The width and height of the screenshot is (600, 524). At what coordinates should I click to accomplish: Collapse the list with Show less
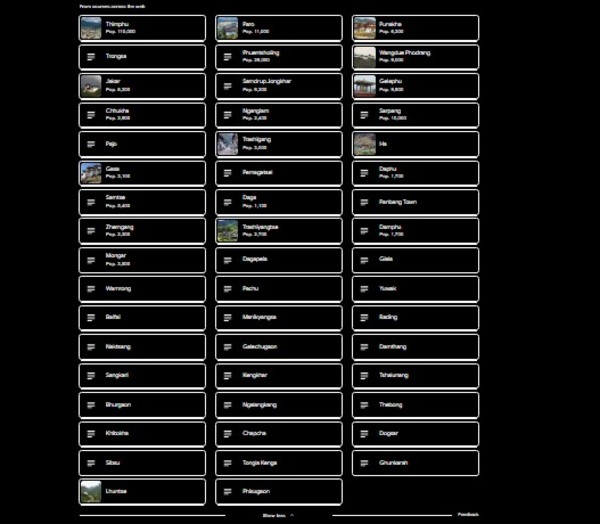277,515
